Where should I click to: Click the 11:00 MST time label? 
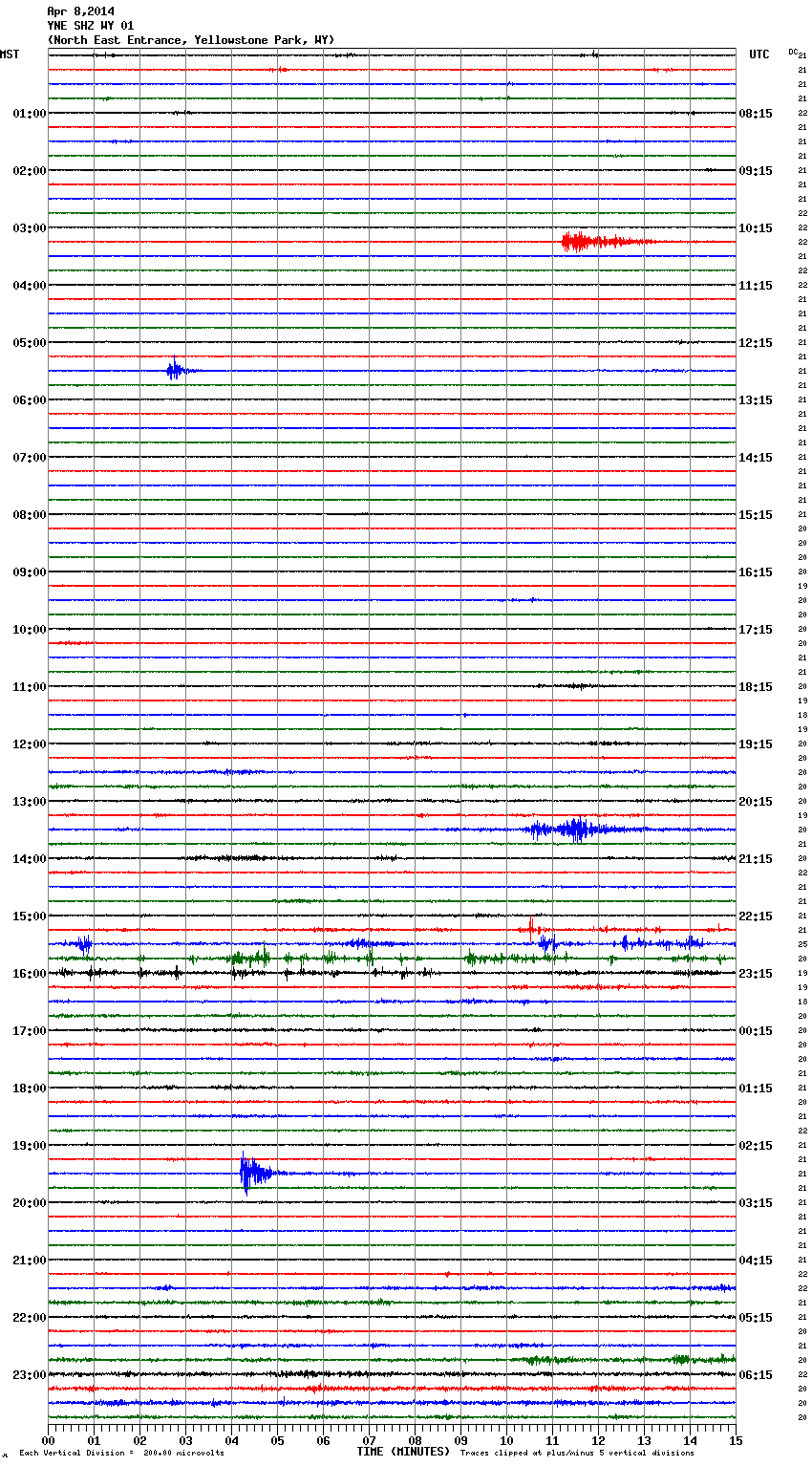tap(30, 687)
